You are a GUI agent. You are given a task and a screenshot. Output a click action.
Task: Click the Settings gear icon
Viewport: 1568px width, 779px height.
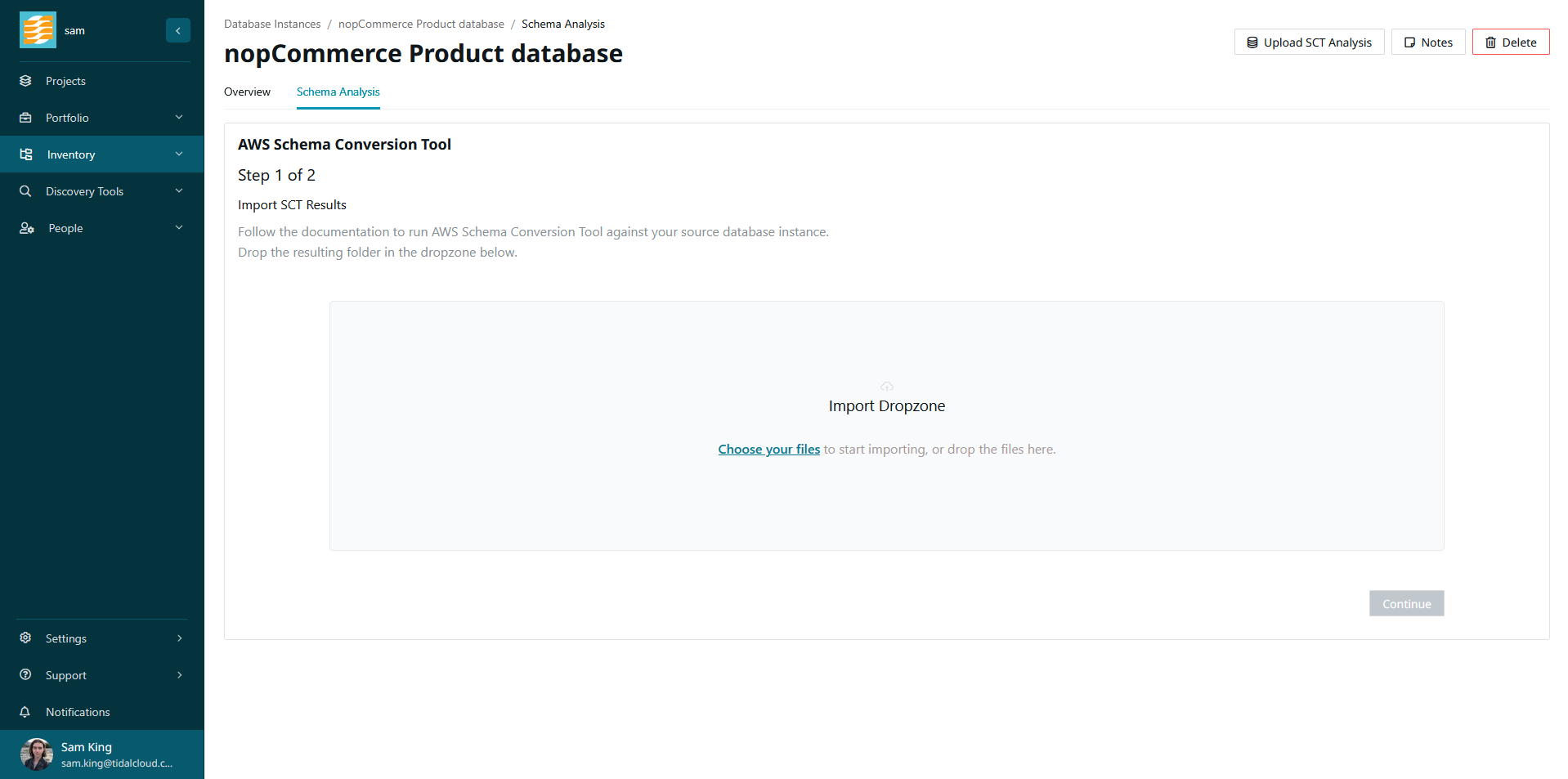click(x=25, y=638)
